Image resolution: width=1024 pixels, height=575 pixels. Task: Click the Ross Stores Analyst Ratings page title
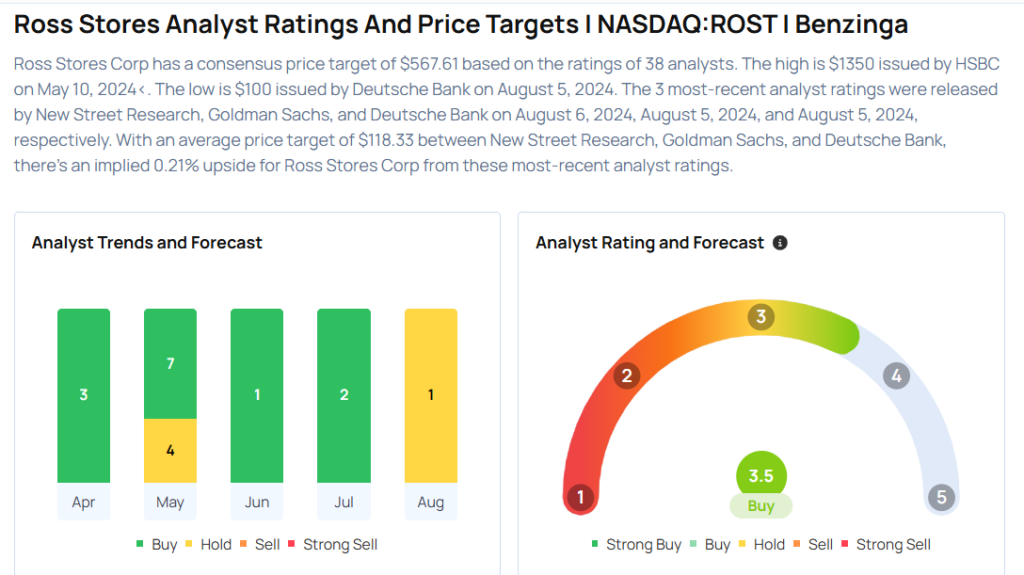(460, 24)
